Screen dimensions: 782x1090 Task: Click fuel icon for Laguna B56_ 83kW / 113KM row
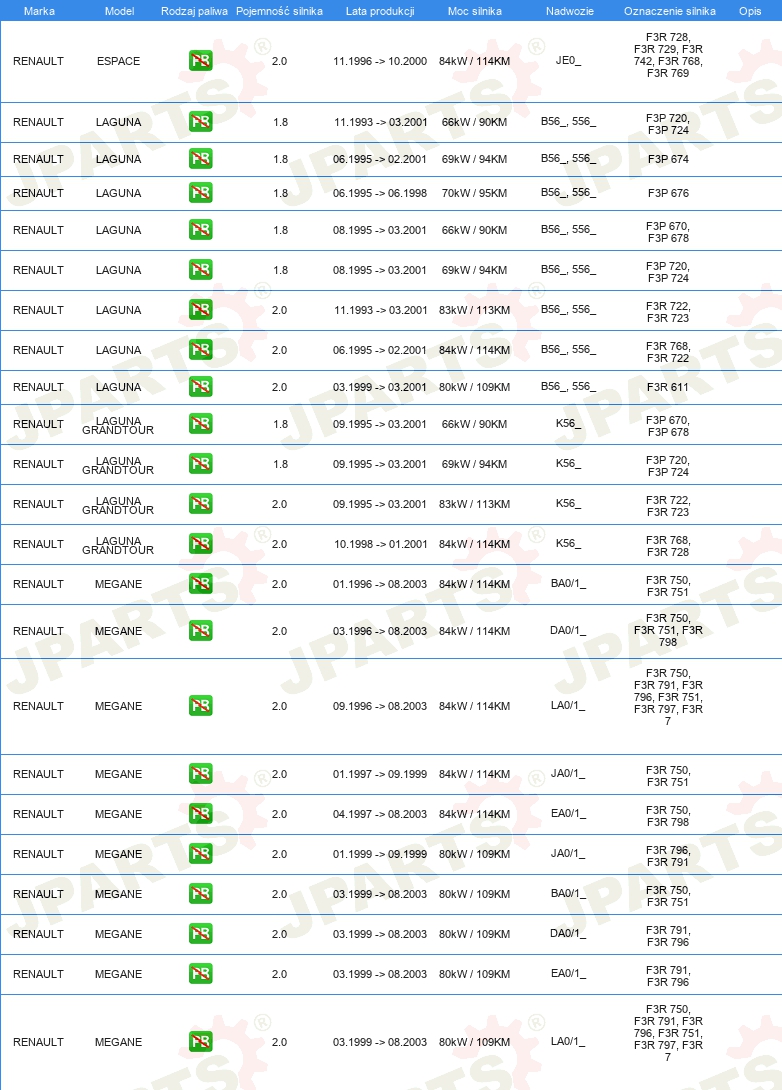200,310
